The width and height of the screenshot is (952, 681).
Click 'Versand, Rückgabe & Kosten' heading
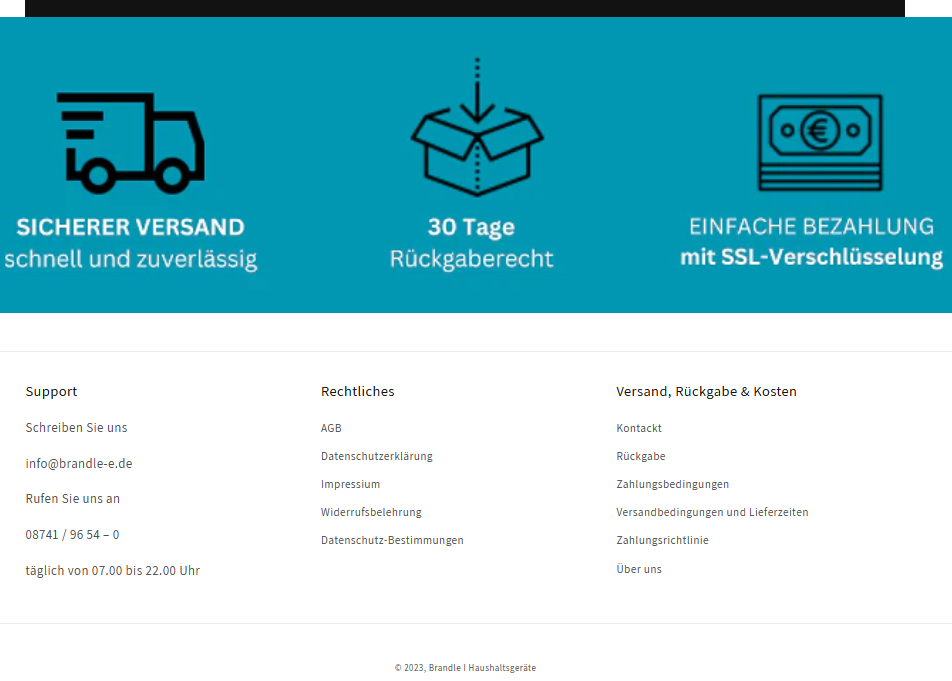pyautogui.click(x=706, y=391)
